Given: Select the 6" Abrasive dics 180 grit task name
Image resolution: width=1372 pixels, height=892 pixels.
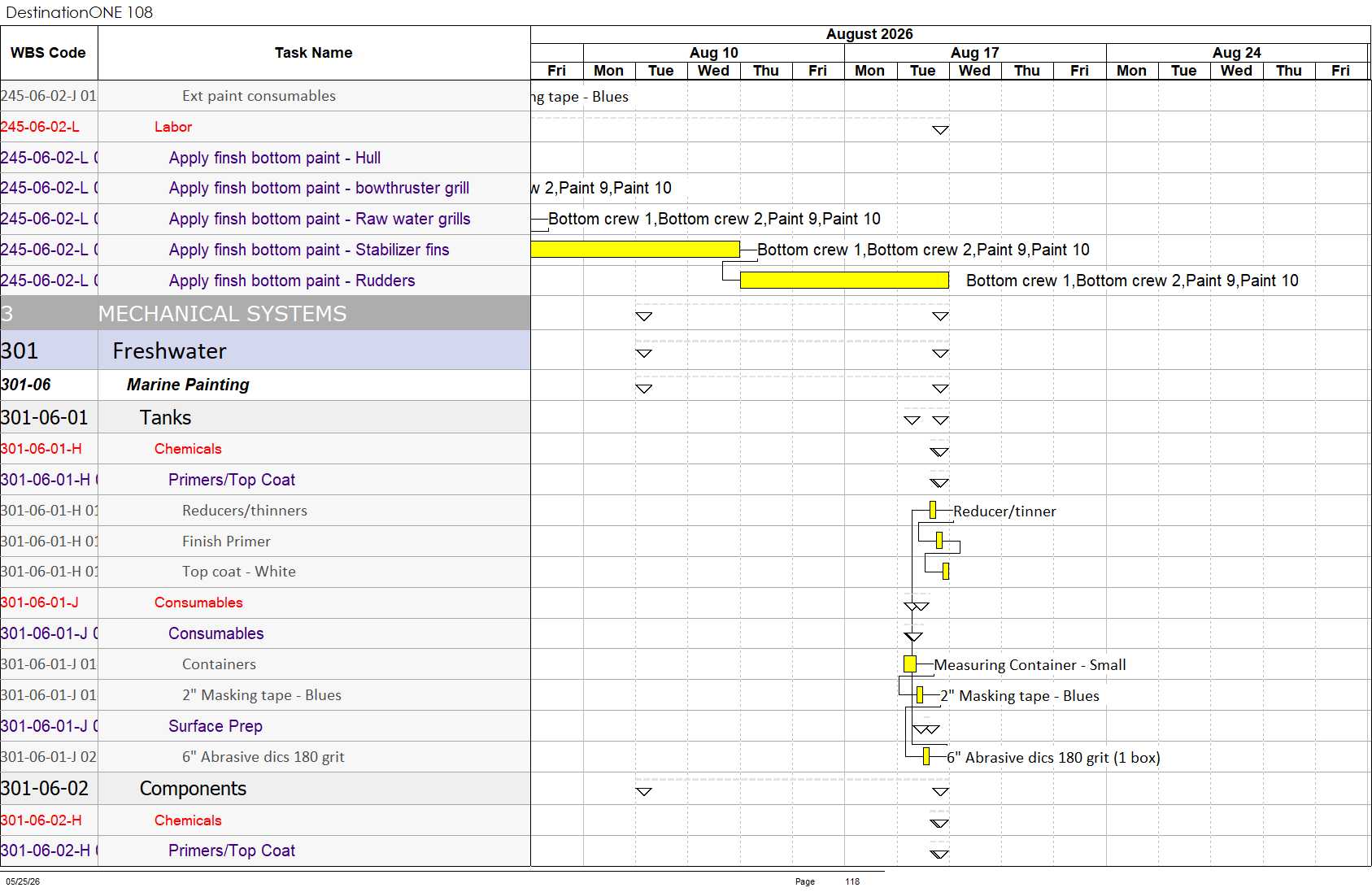Looking at the screenshot, I should (264, 757).
